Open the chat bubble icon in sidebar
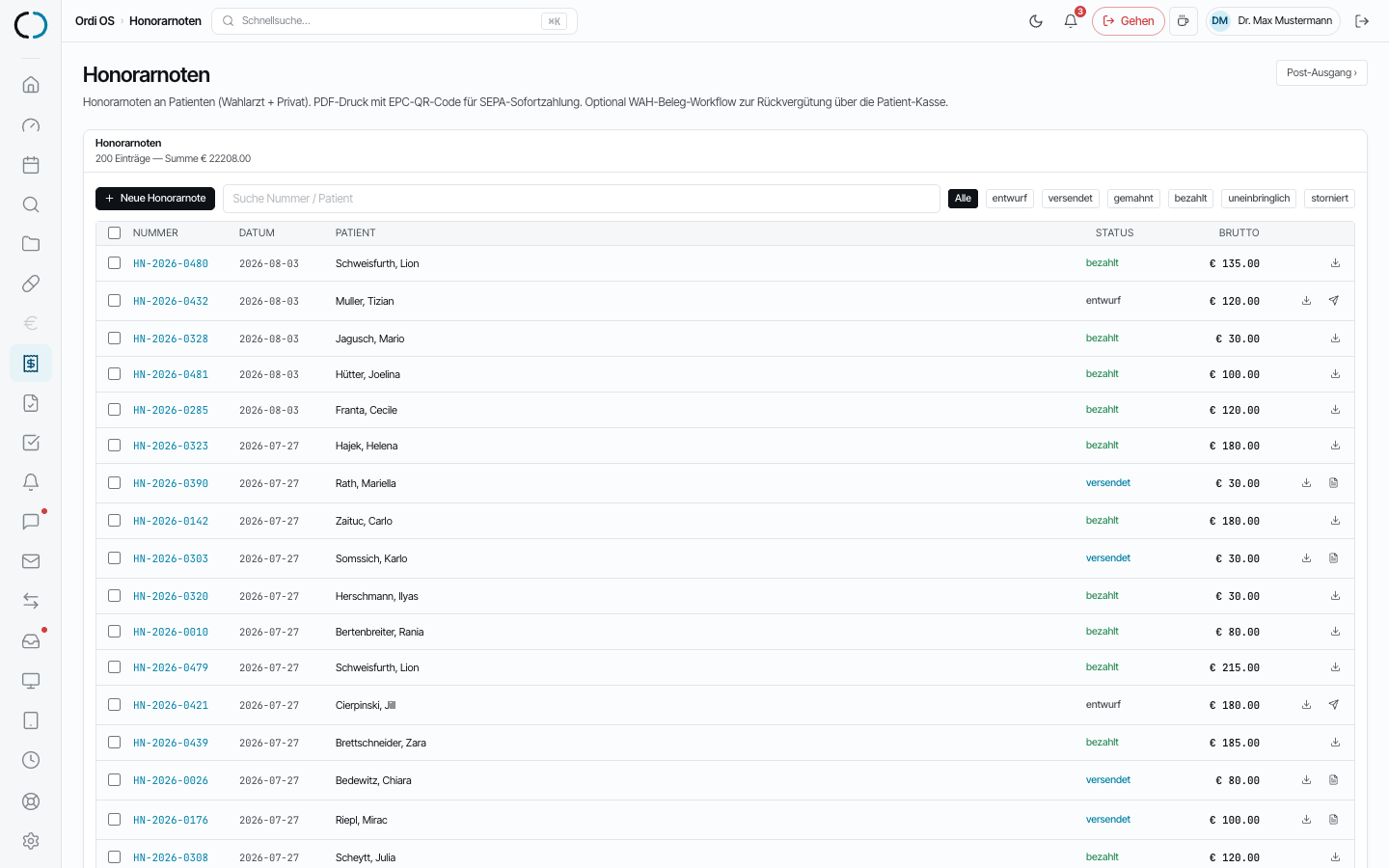 (x=31, y=522)
